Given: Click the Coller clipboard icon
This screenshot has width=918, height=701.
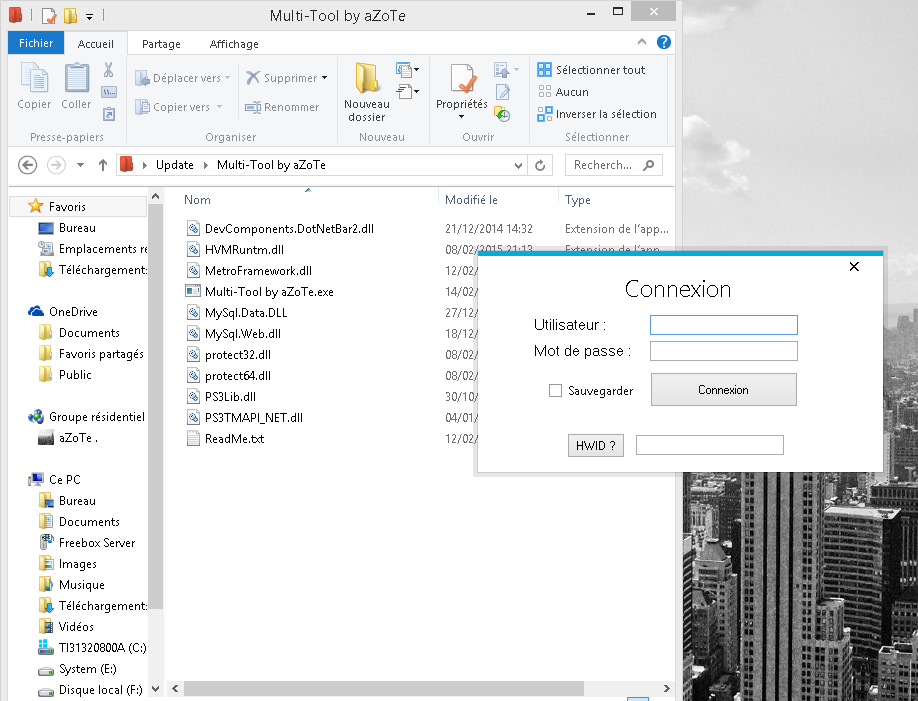Looking at the screenshot, I should point(77,78).
